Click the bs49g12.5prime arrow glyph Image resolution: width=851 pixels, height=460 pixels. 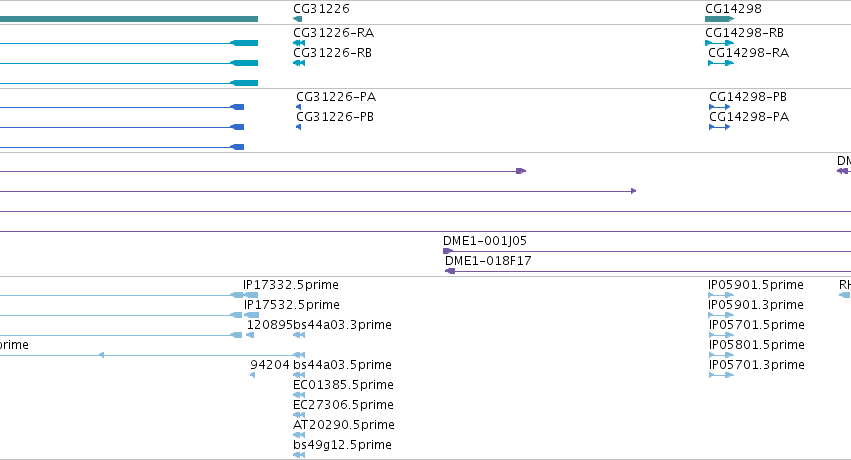299,455
